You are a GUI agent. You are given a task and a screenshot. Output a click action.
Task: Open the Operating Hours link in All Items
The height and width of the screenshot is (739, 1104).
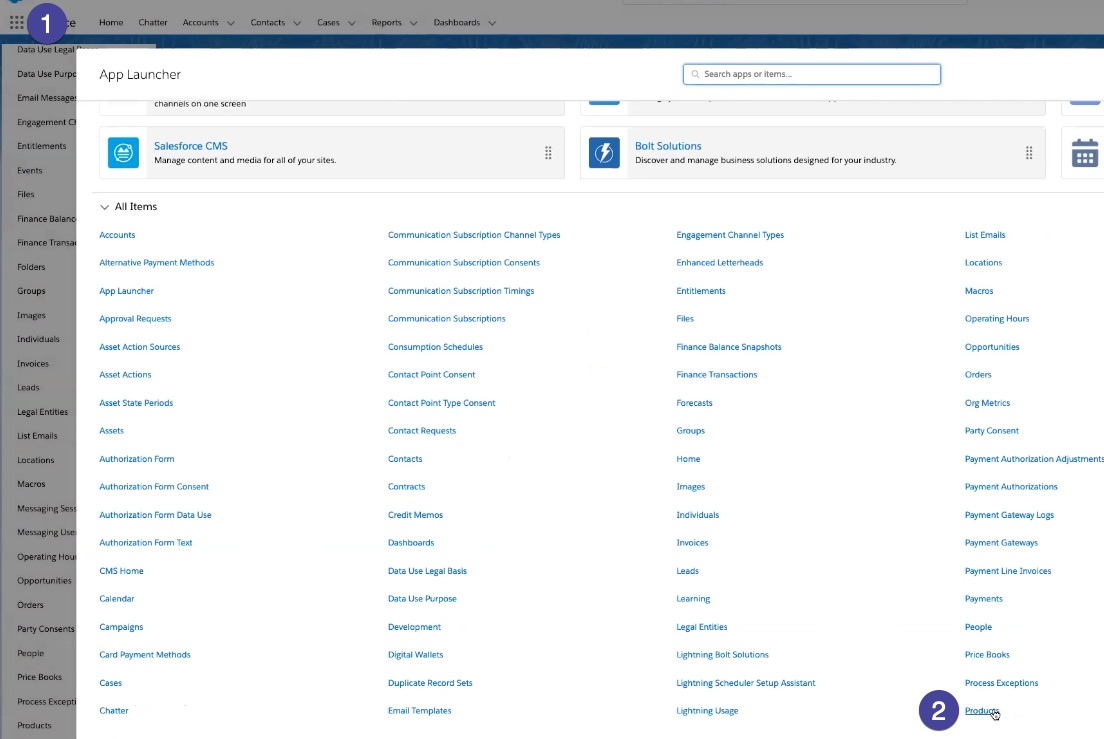(x=997, y=319)
